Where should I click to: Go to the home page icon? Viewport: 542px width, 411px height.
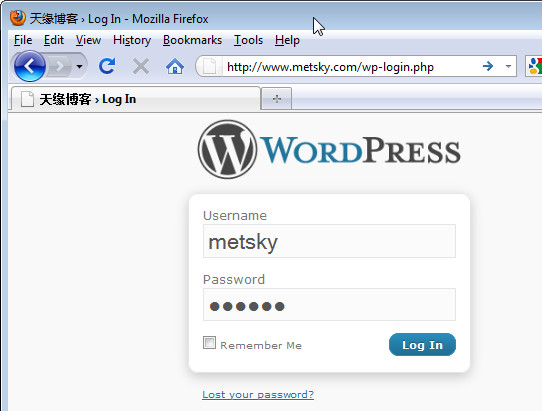click(x=175, y=66)
